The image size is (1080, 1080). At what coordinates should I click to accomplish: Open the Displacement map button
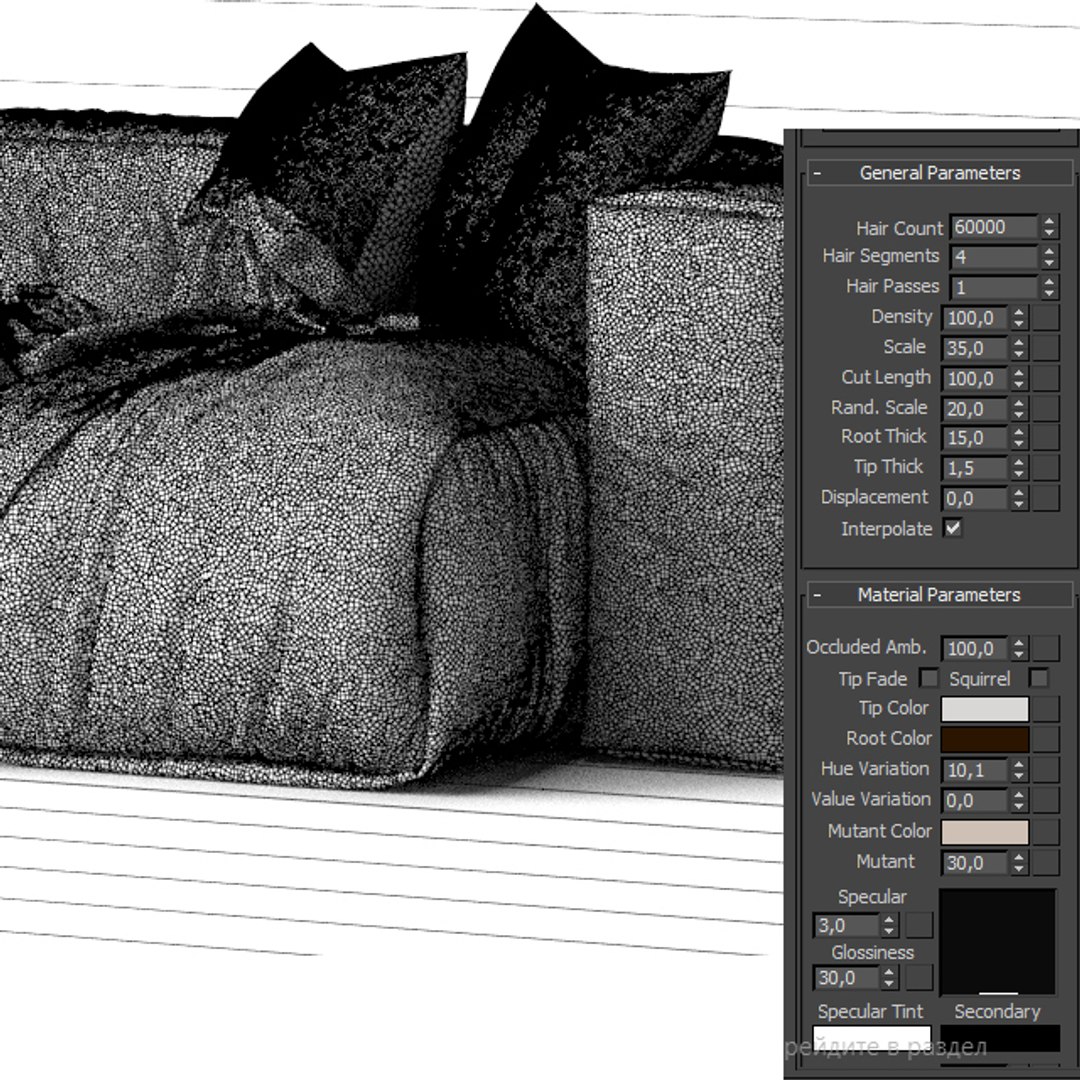pyautogui.click(x=1046, y=498)
